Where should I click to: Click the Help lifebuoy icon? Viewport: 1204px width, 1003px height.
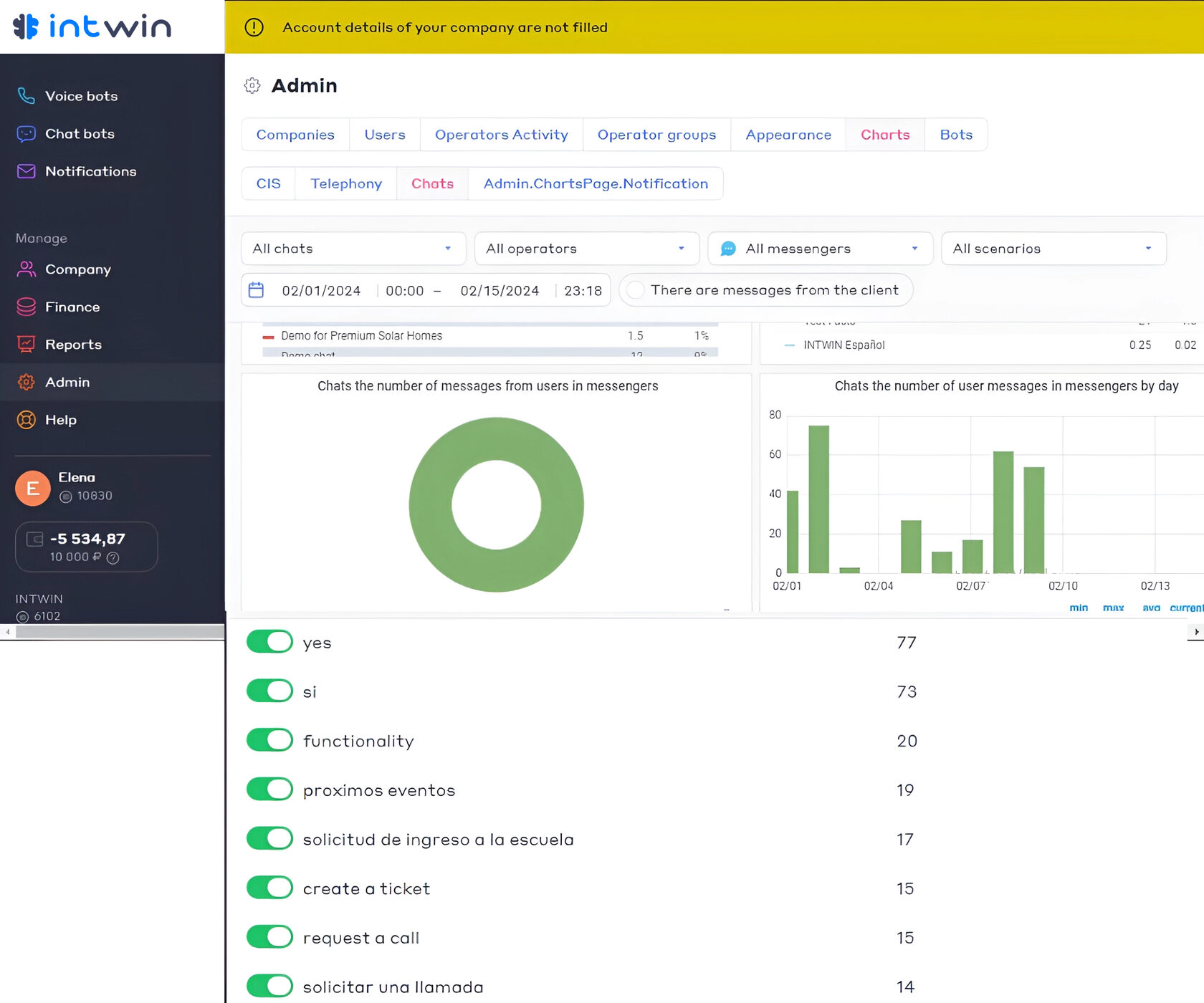(26, 420)
